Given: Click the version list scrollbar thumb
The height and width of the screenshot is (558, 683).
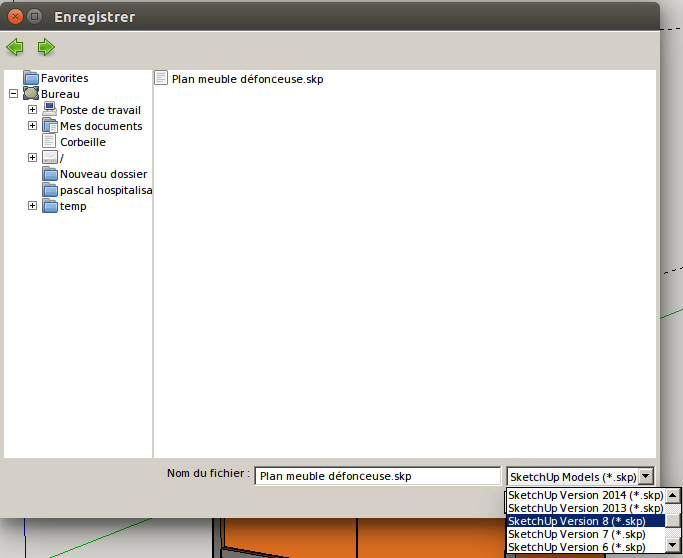Looking at the screenshot, I should (673, 521).
